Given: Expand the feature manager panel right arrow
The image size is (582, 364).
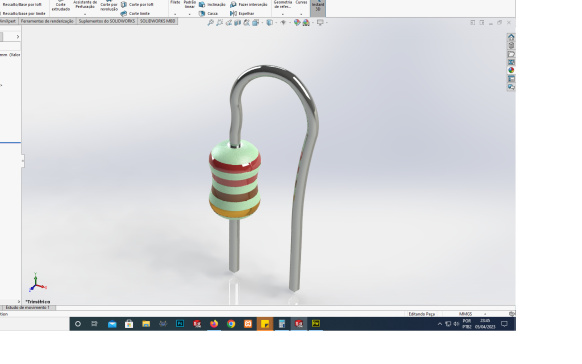Looking at the screenshot, I should pyautogui.click(x=17, y=37).
